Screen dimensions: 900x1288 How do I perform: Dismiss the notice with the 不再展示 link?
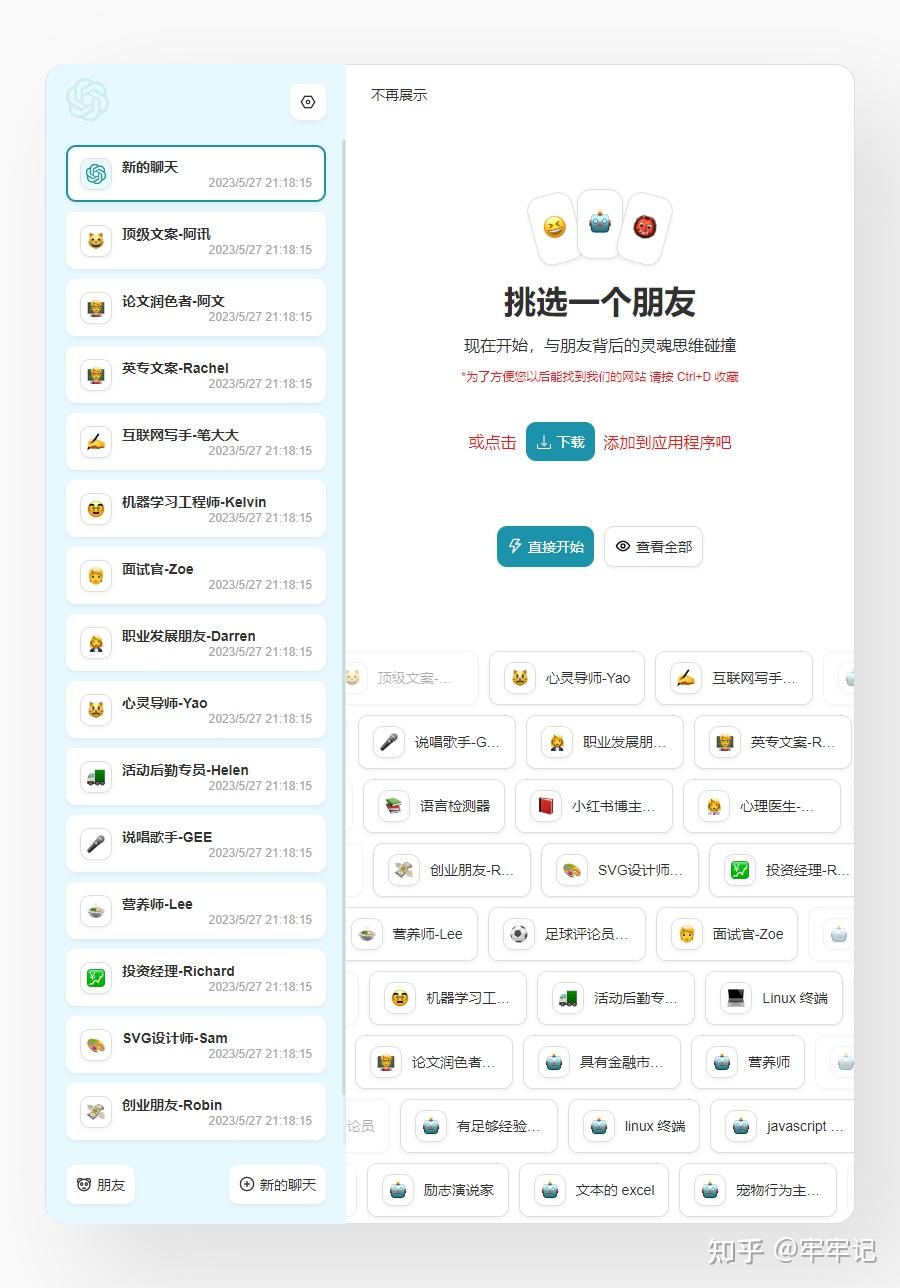pos(397,95)
